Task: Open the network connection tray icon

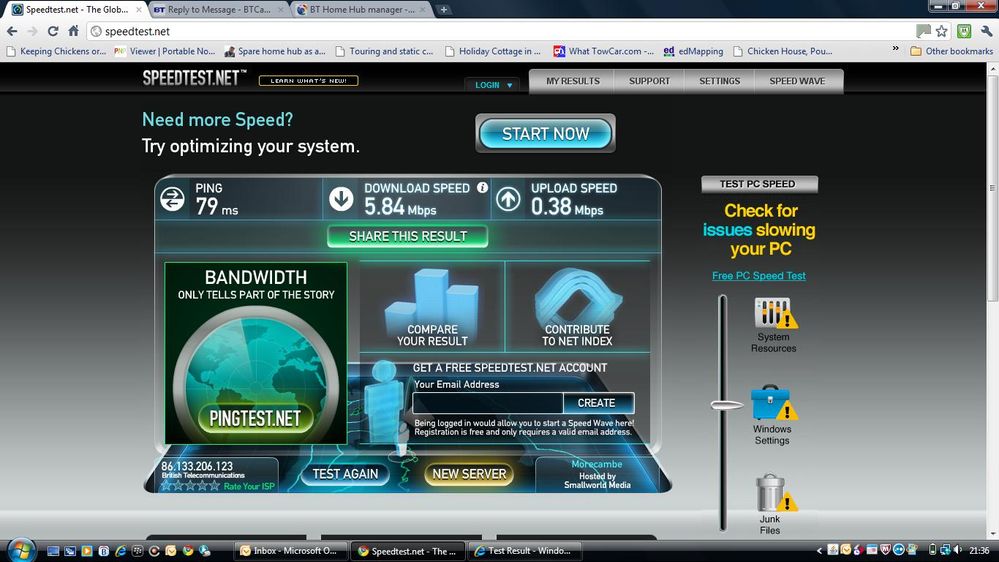Action: (945, 550)
